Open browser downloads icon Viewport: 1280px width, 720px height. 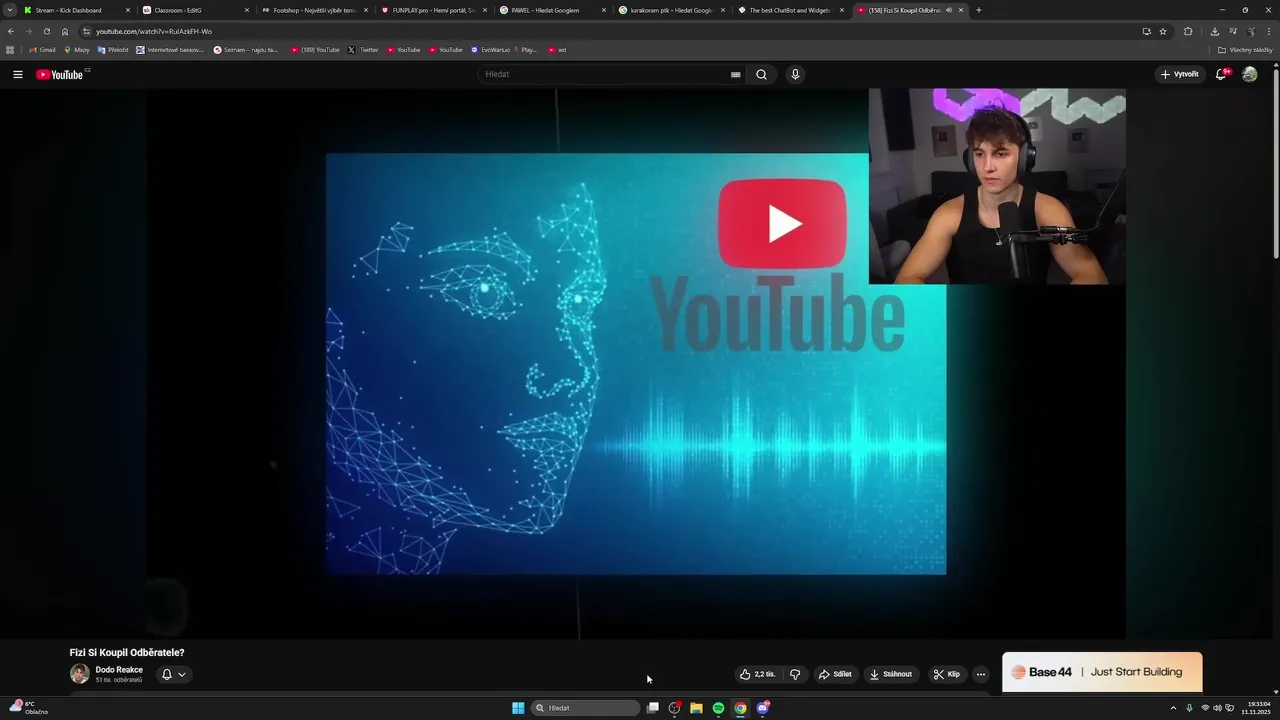pyautogui.click(x=1214, y=31)
